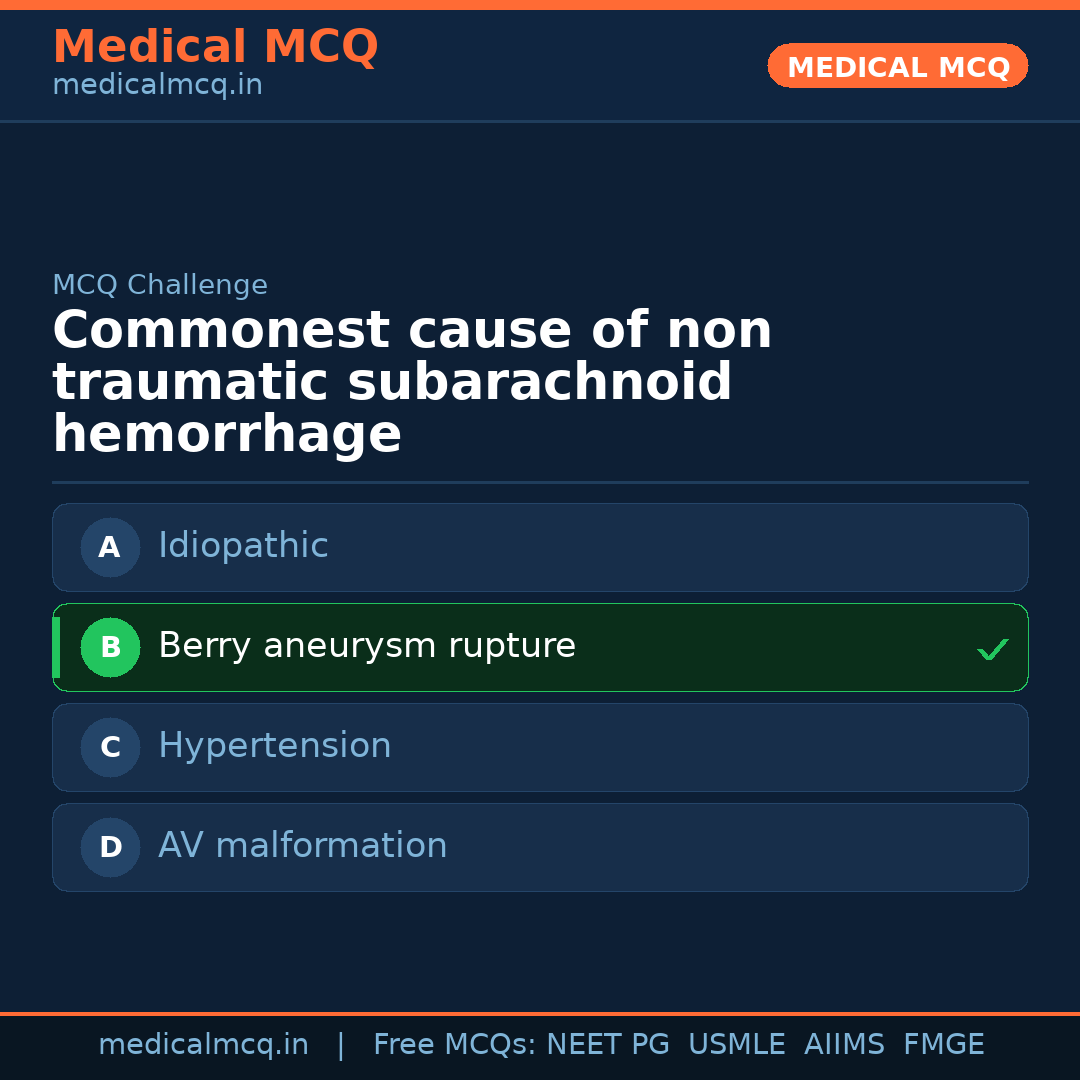Expand details for option B answer
This screenshot has width=1080, height=1080.
(x=366, y=647)
